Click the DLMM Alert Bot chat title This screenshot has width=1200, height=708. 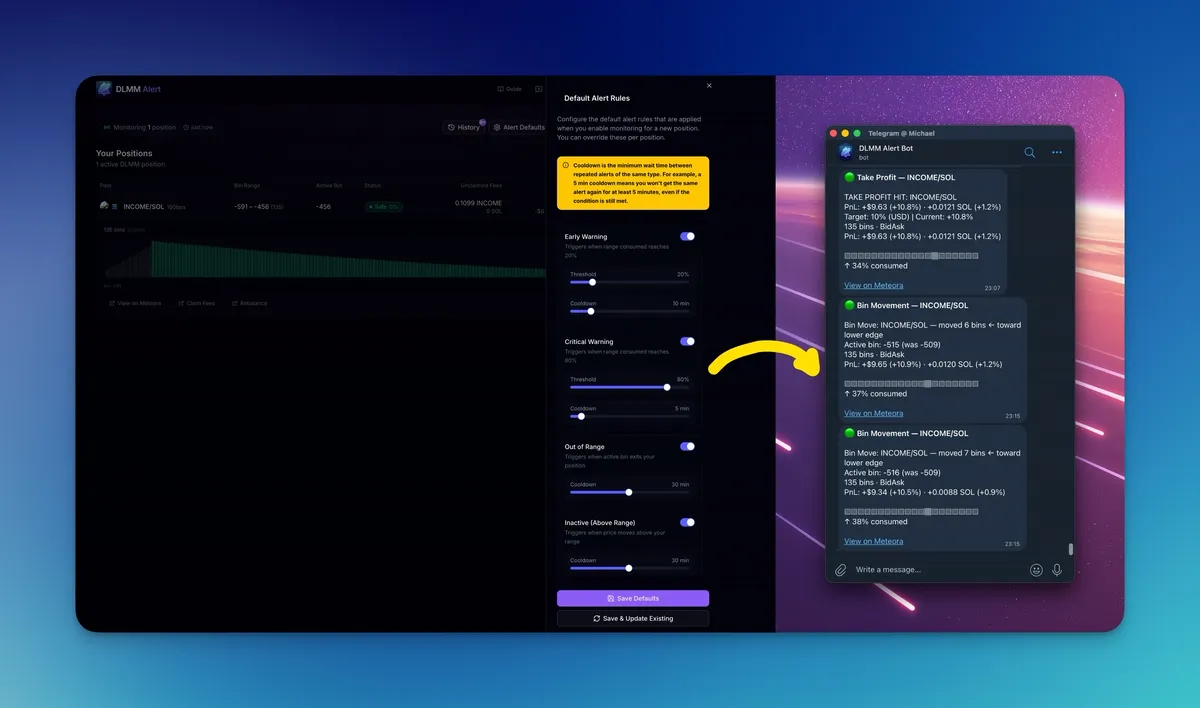point(886,148)
